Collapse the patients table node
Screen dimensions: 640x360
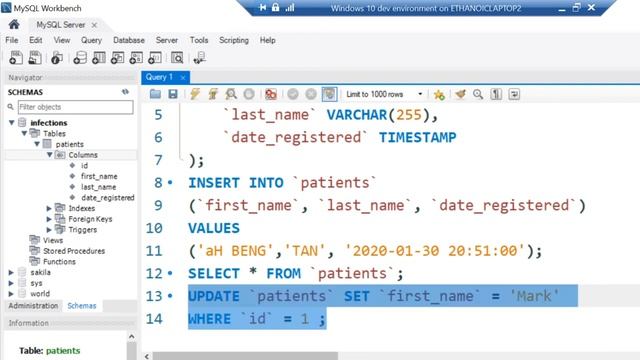point(37,144)
